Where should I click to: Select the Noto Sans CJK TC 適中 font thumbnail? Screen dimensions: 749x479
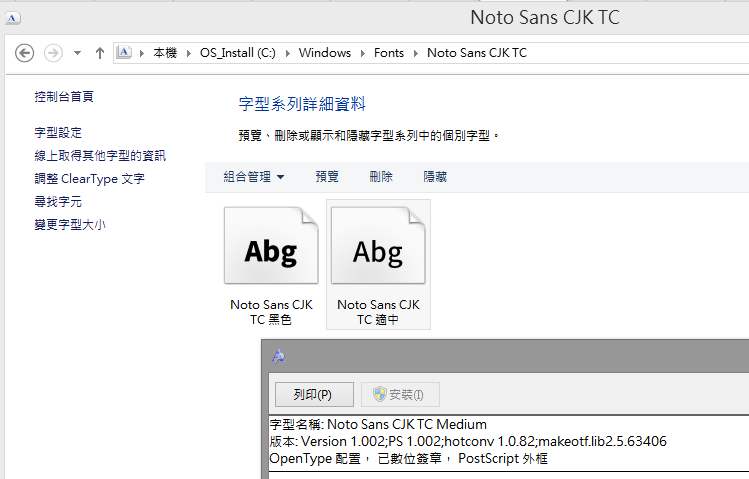point(378,245)
